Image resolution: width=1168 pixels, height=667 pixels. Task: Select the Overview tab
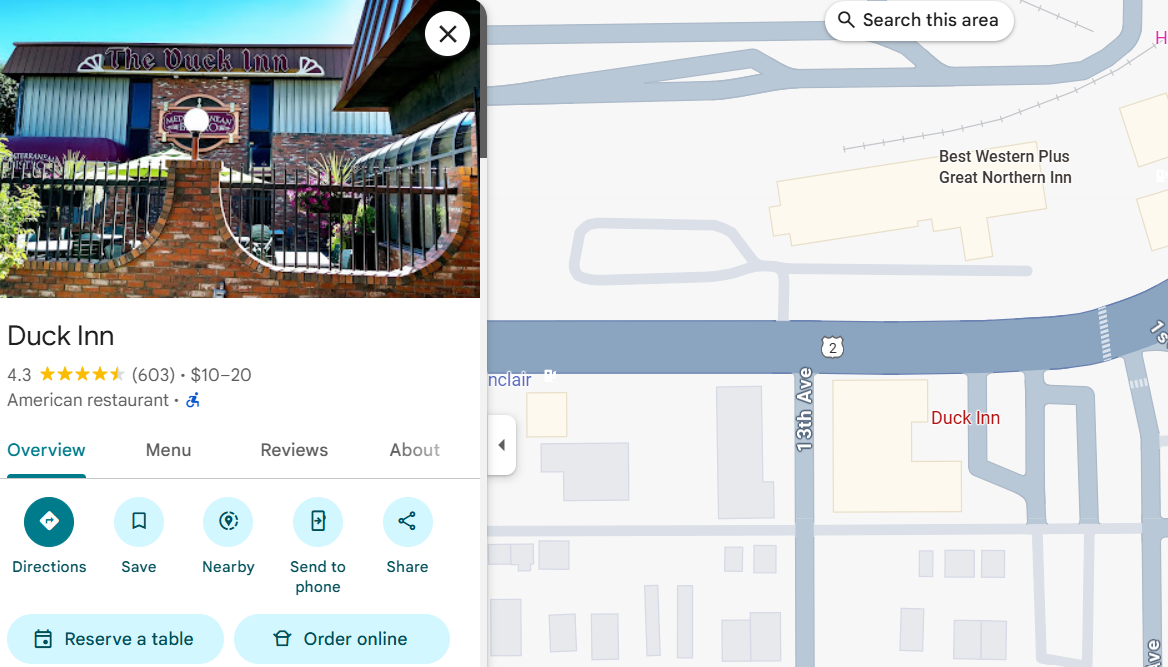coord(46,450)
